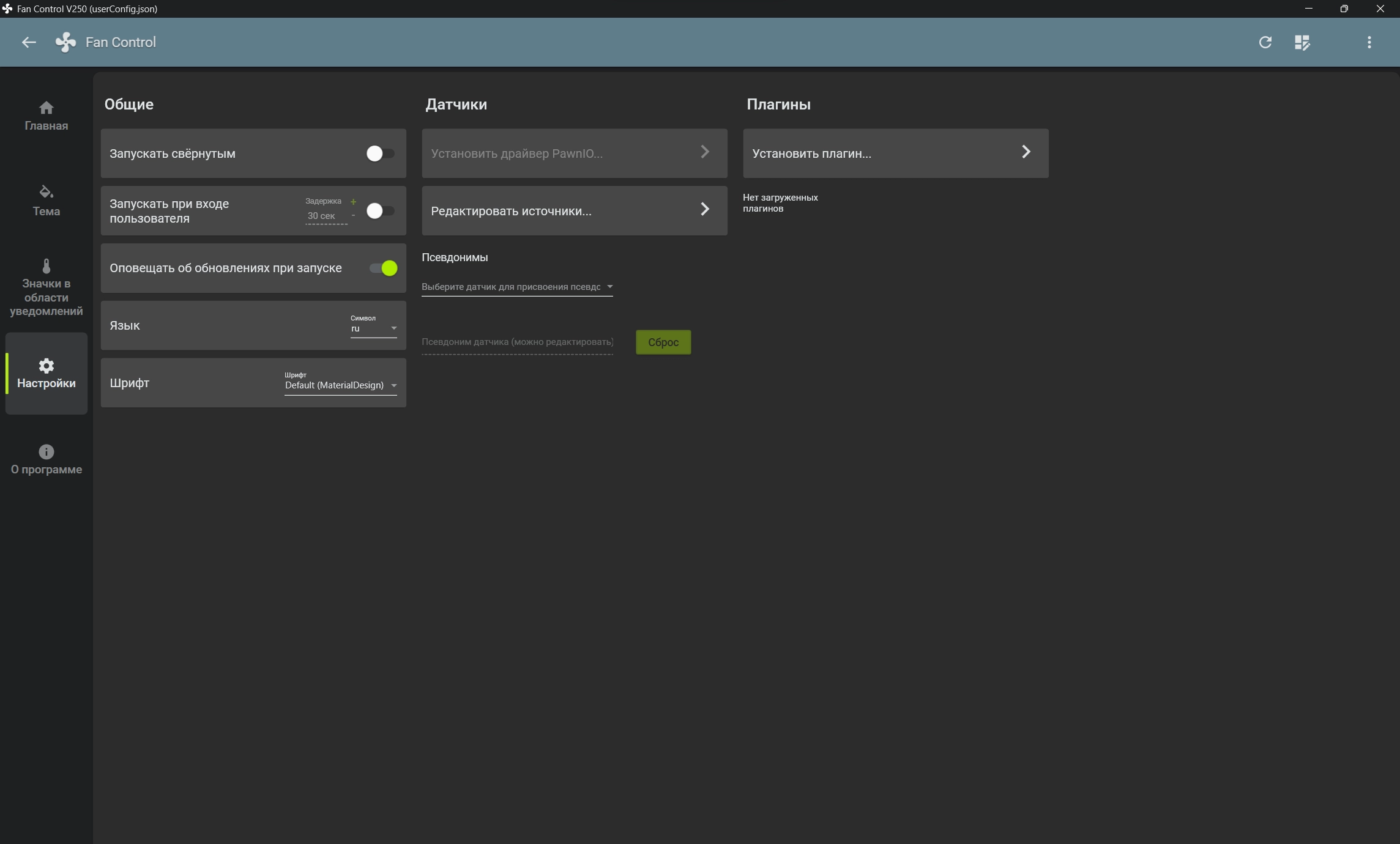Disable Оповещать об обновлениях при запуске
The height and width of the screenshot is (844, 1400).
[x=384, y=268]
